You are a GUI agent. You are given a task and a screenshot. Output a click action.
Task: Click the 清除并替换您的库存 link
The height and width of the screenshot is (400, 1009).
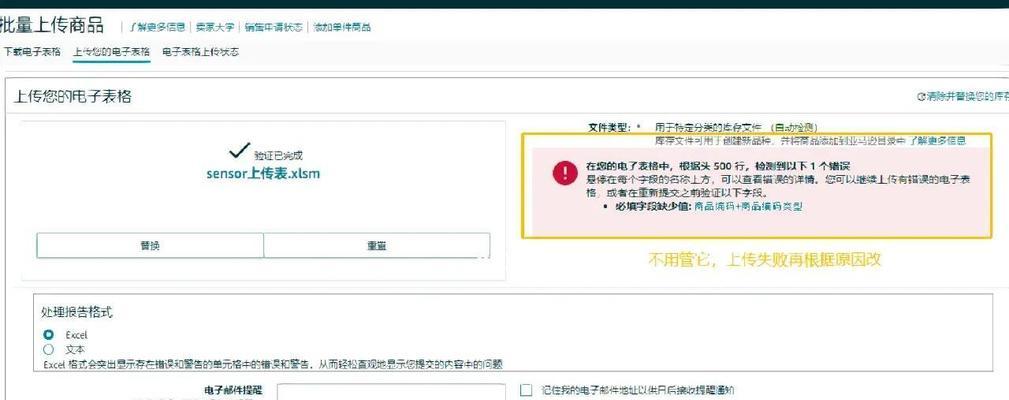click(x=967, y=96)
